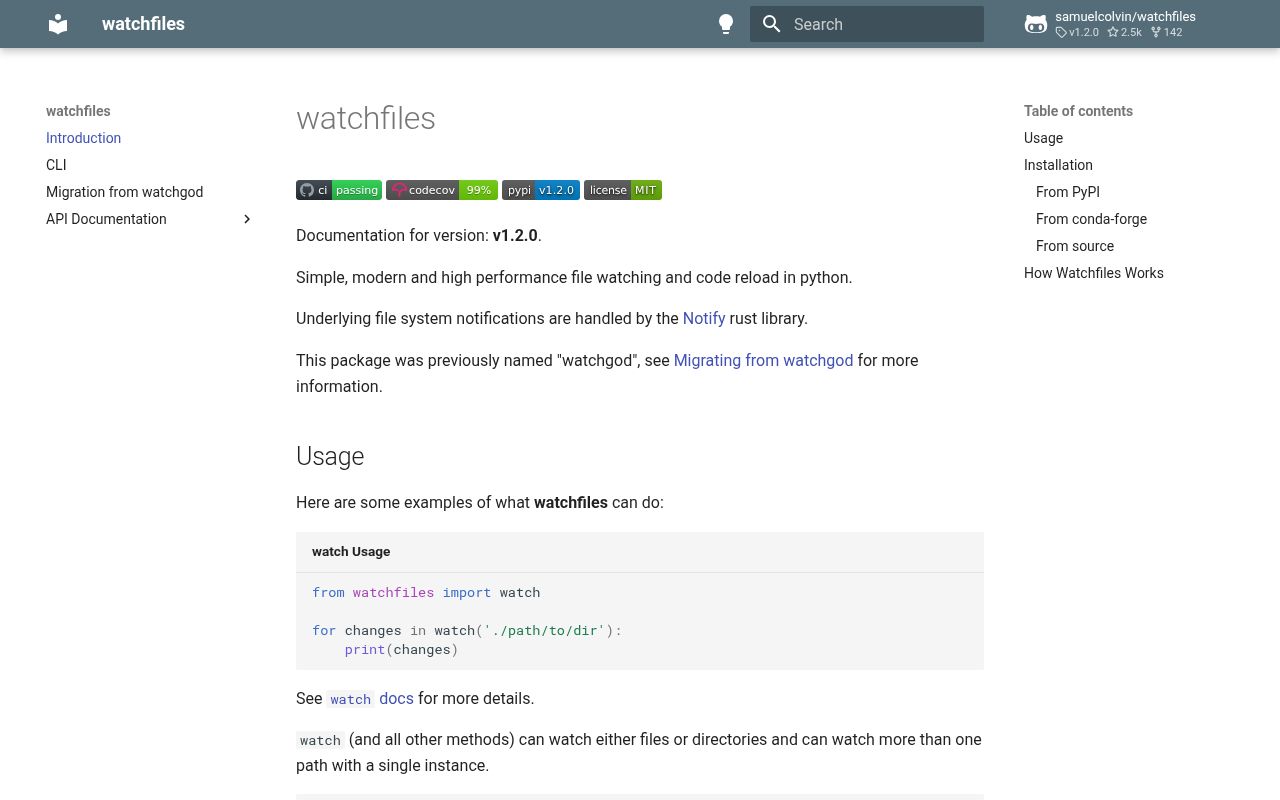1280x800 pixels.
Task: Follow the Notify rust library link
Action: point(704,318)
